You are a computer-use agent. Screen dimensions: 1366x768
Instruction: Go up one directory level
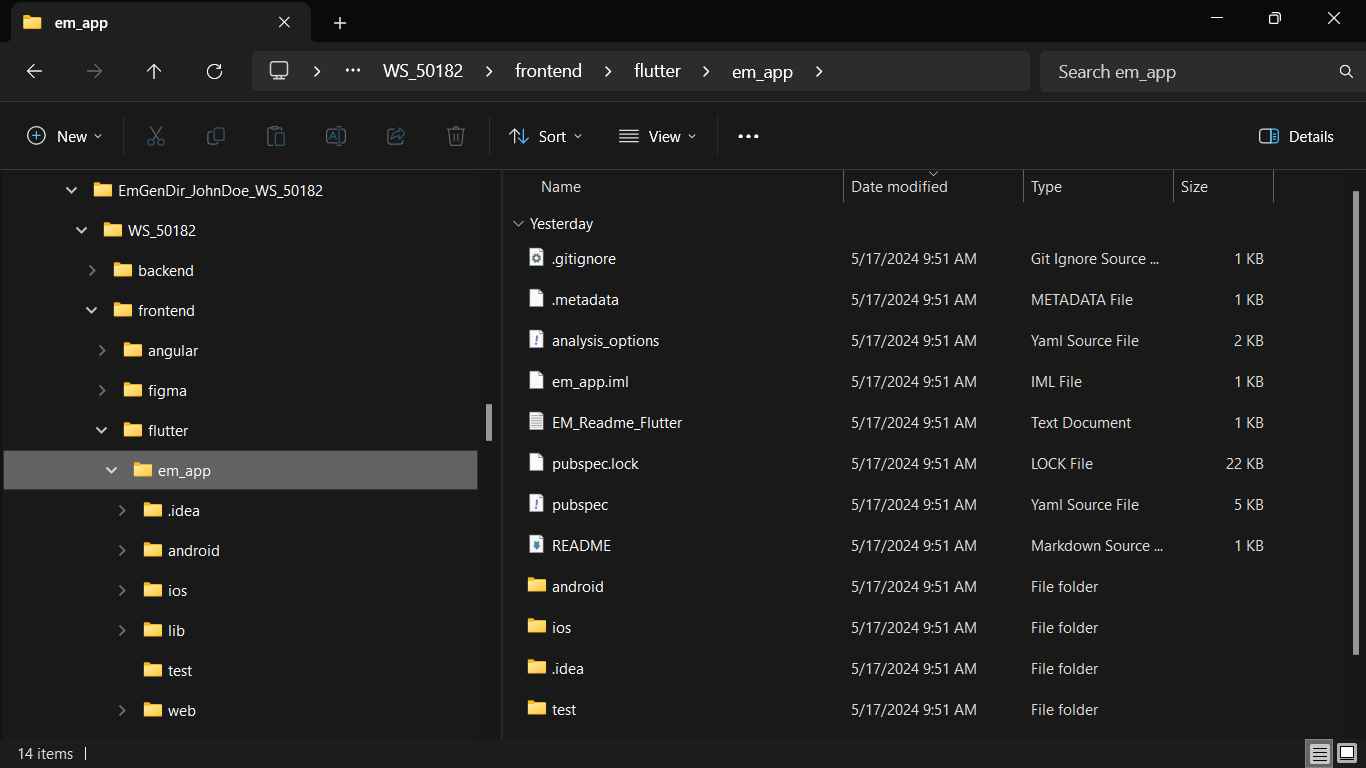click(154, 71)
